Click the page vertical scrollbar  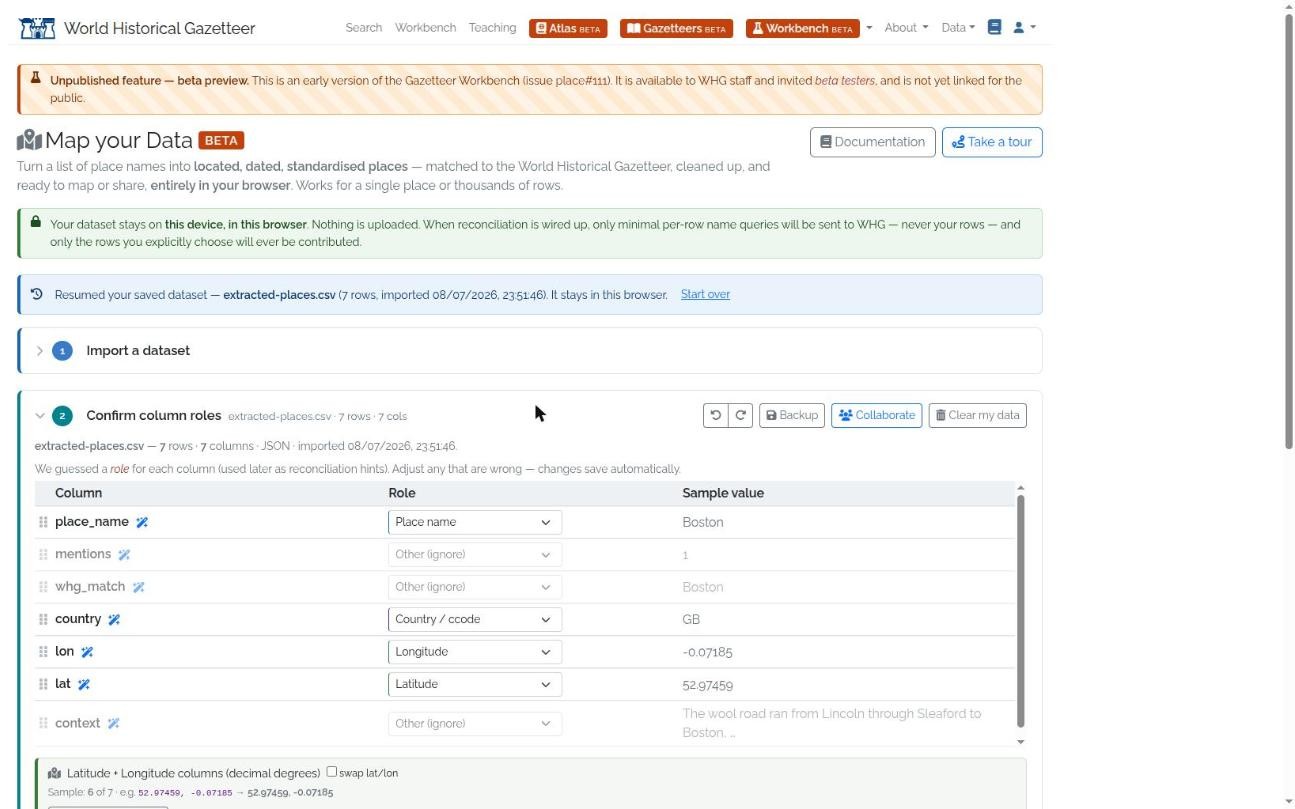(1288, 230)
